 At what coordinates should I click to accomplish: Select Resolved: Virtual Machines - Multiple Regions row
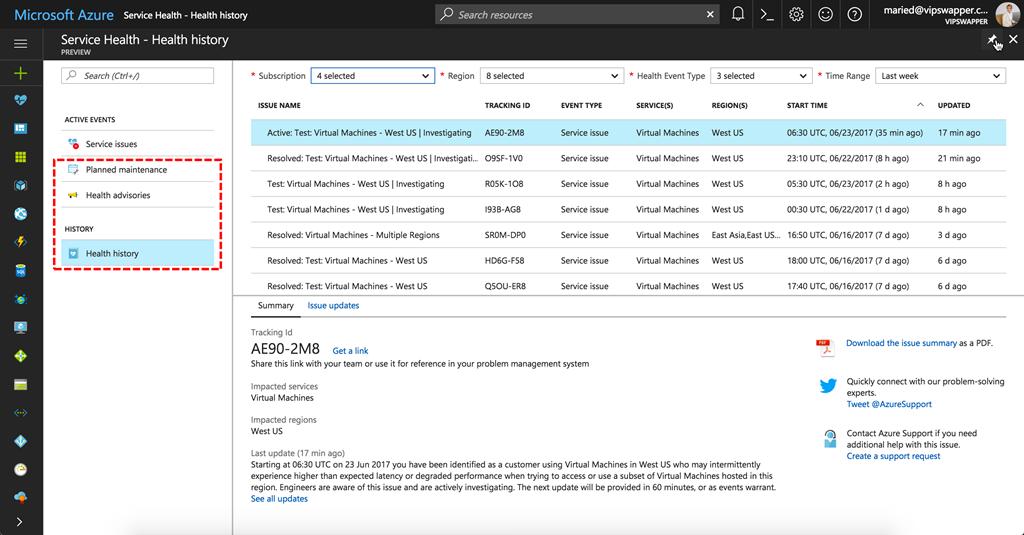click(628, 235)
